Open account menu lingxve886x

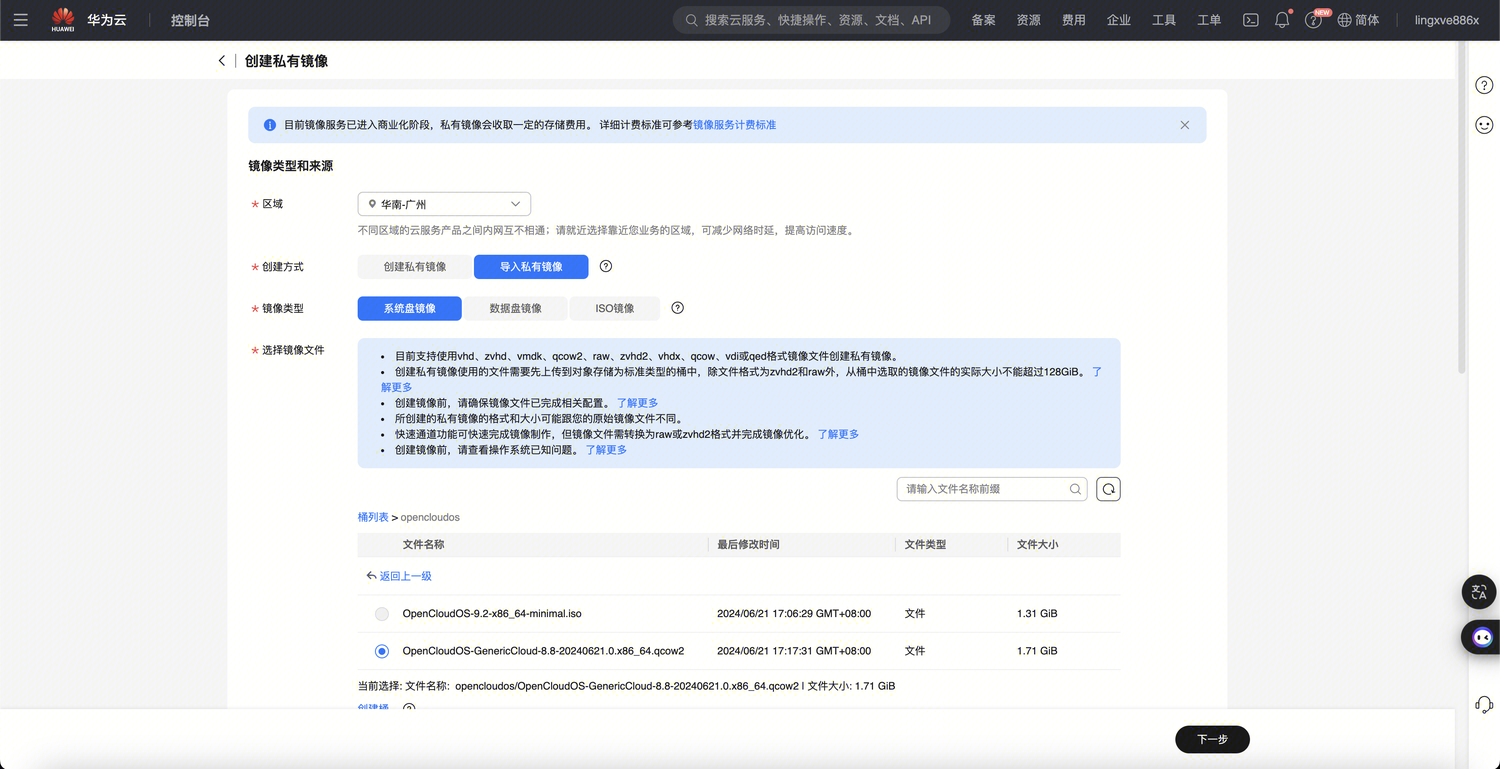[1446, 20]
